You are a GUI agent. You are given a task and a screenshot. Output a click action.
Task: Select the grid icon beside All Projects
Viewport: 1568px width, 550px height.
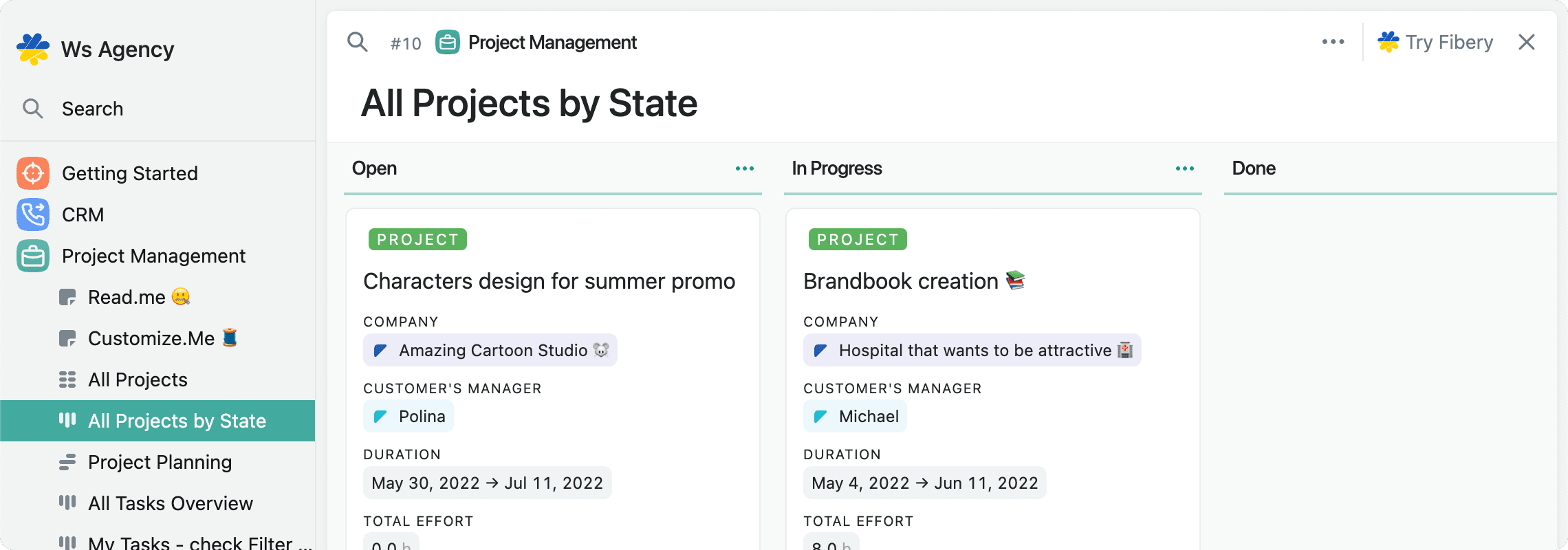[x=67, y=379]
